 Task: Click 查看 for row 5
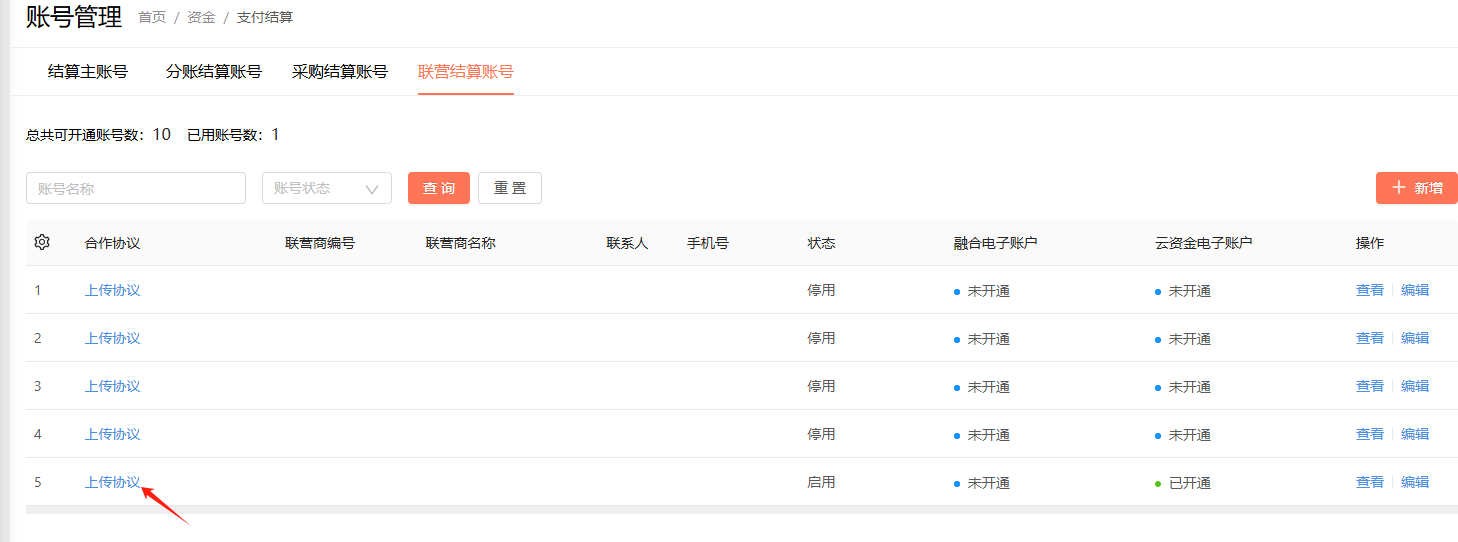(x=1370, y=482)
